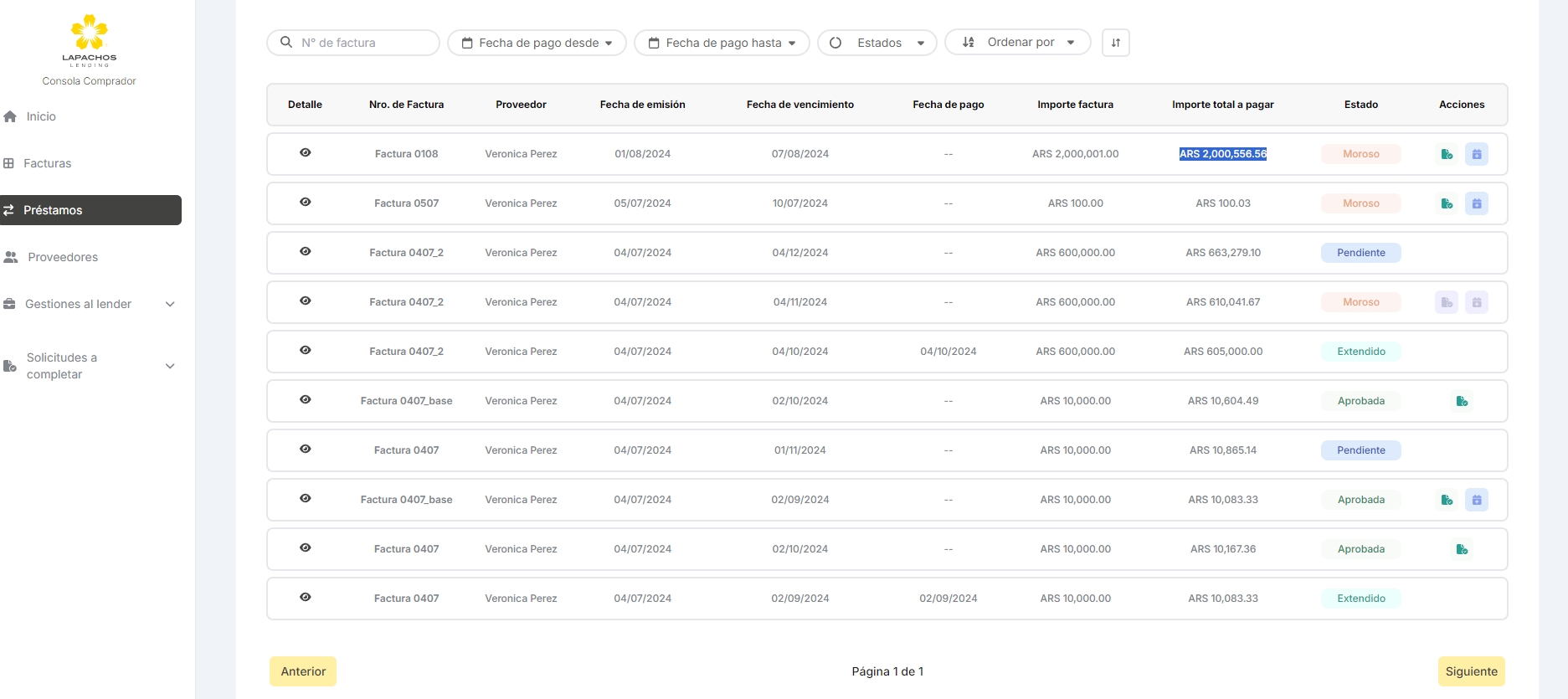Expand the Estados filter dropdown
Image resolution: width=1568 pixels, height=699 pixels.
pos(877,43)
